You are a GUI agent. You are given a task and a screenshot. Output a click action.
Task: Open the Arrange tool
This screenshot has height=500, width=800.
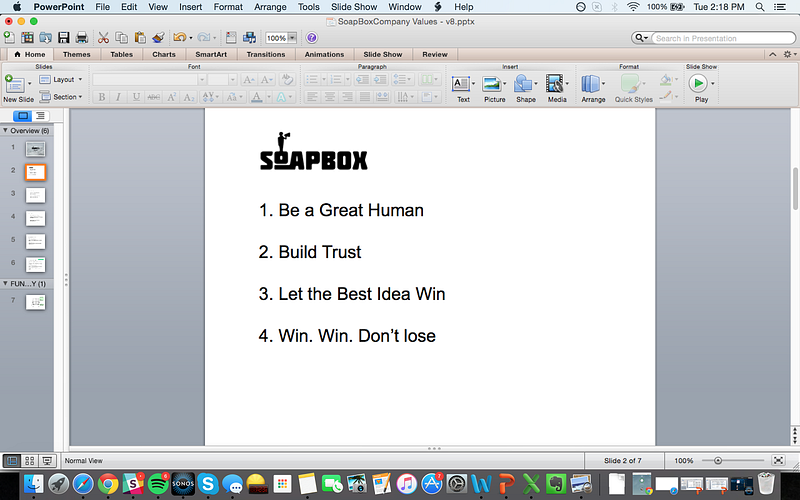[593, 88]
